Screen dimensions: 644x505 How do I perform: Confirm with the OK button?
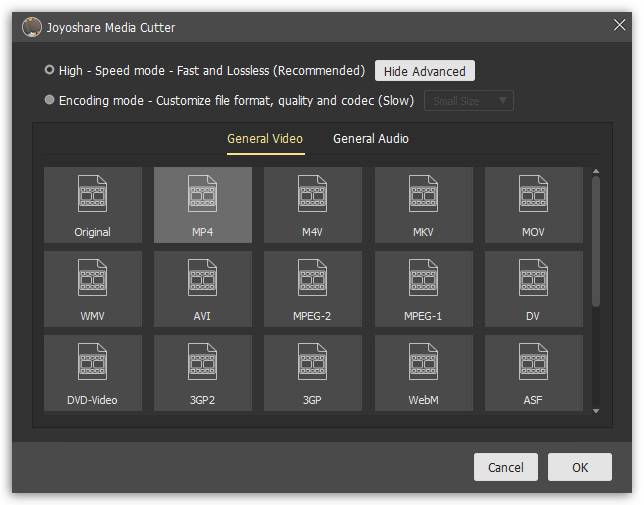(580, 467)
